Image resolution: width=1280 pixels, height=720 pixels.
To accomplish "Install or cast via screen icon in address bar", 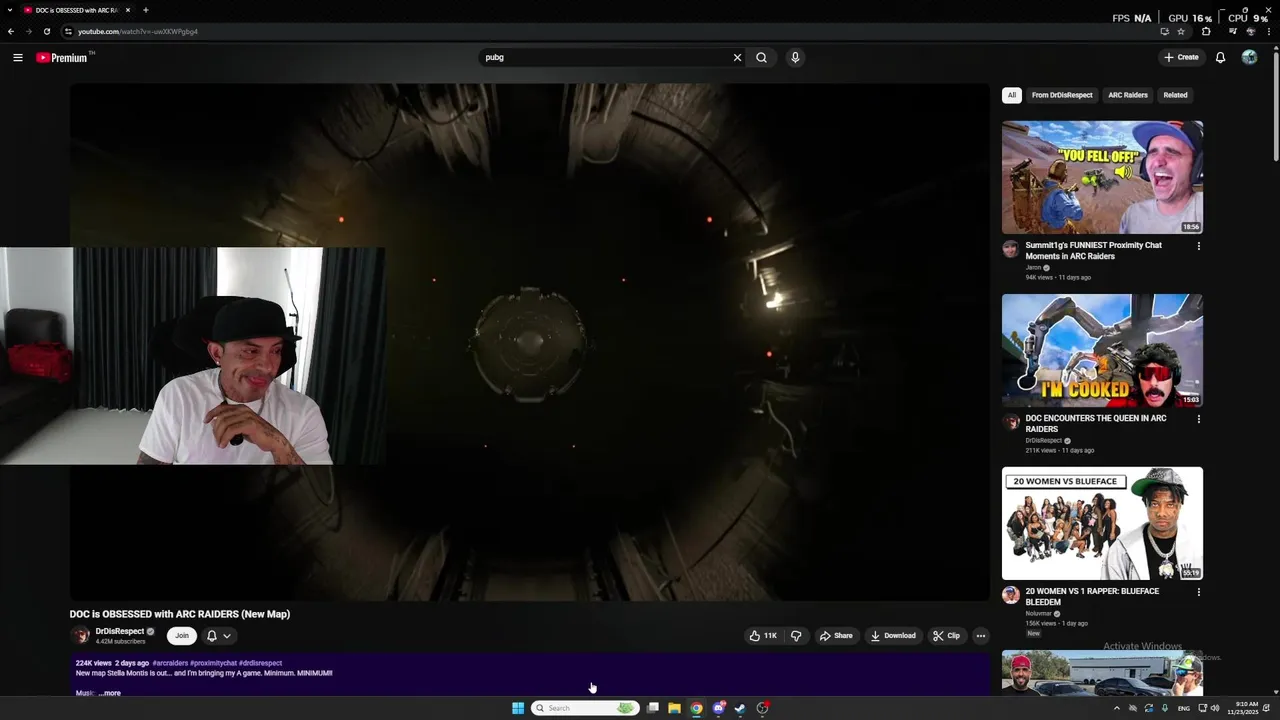I will (1164, 31).
